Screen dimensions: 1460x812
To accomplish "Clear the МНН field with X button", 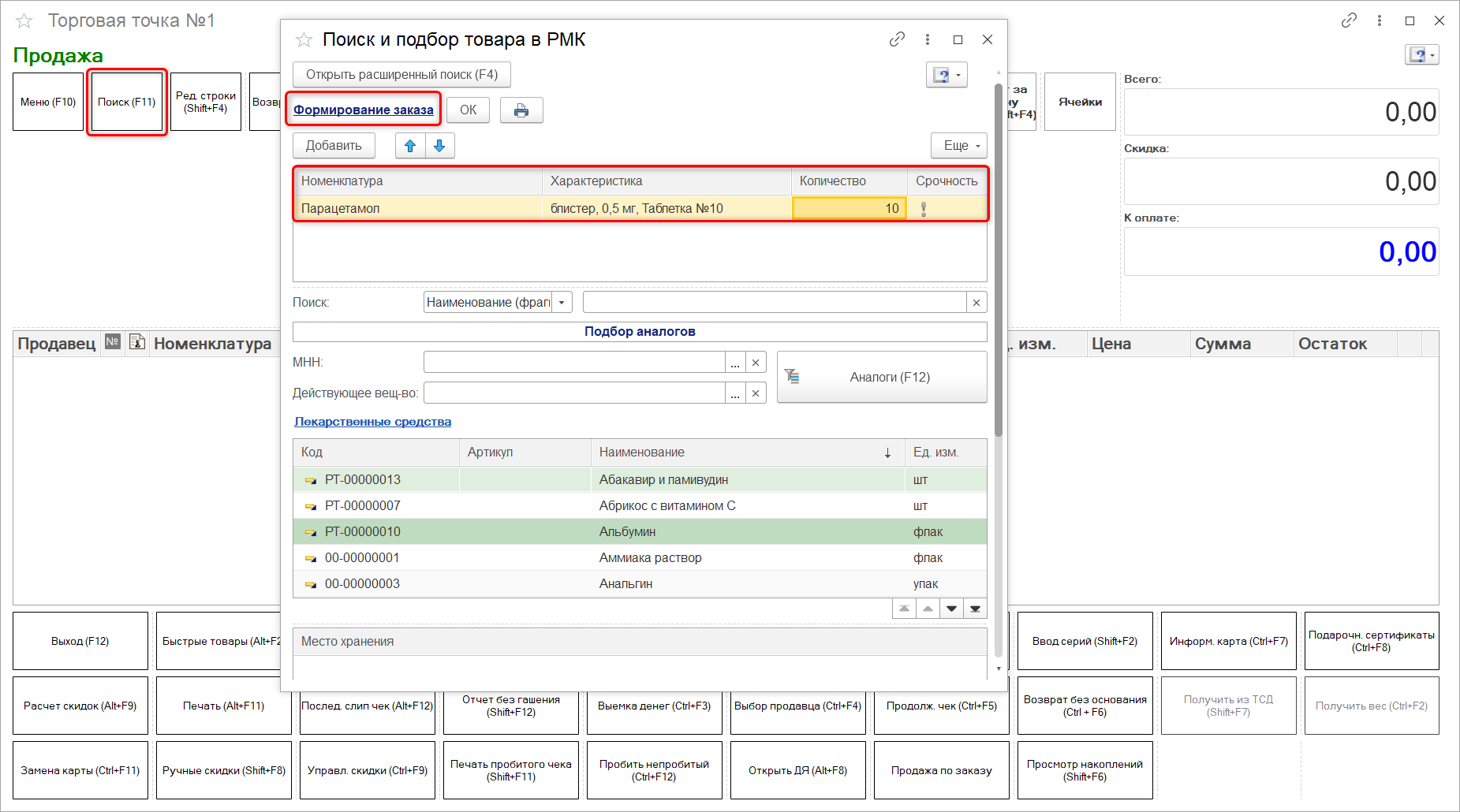I will coord(756,363).
